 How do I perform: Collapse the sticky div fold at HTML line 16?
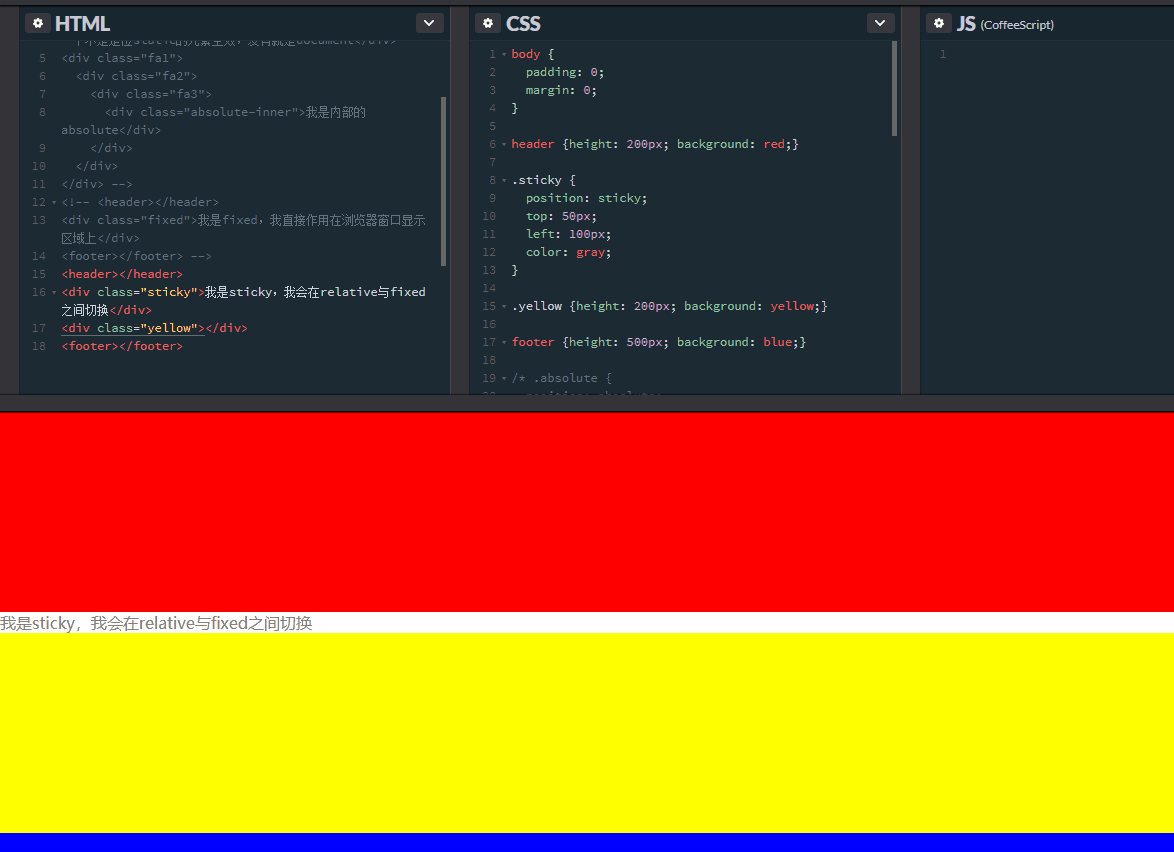tap(54, 292)
